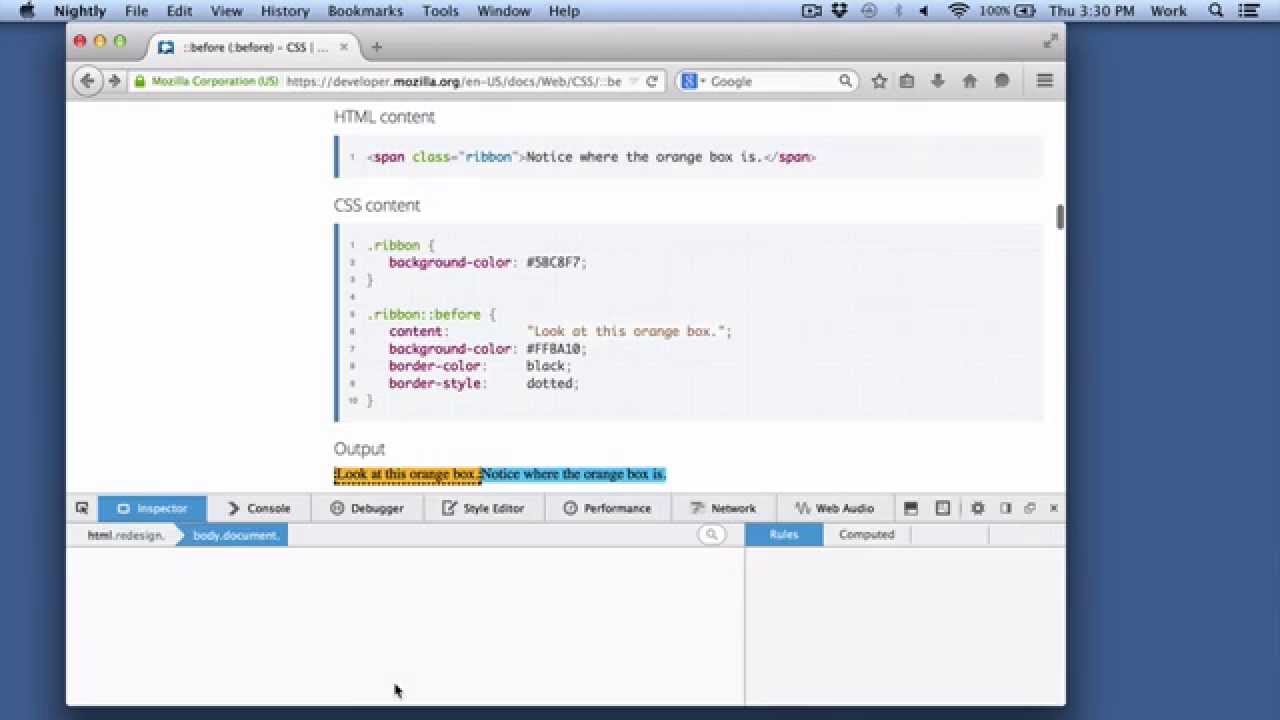Open the search engine dropdown
This screenshot has height=720, width=1280.
693,81
